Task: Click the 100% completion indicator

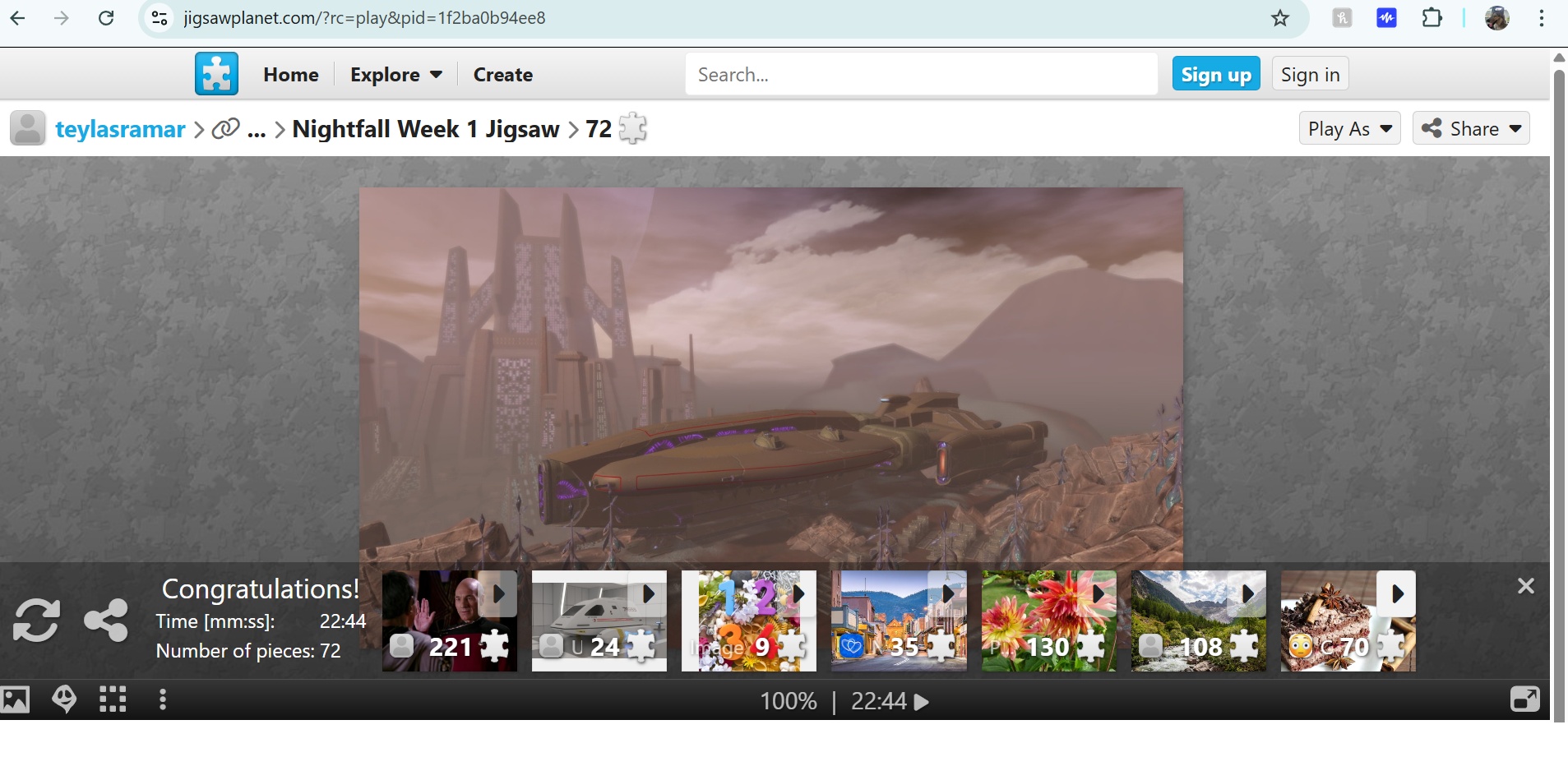Action: pyautogui.click(x=789, y=701)
